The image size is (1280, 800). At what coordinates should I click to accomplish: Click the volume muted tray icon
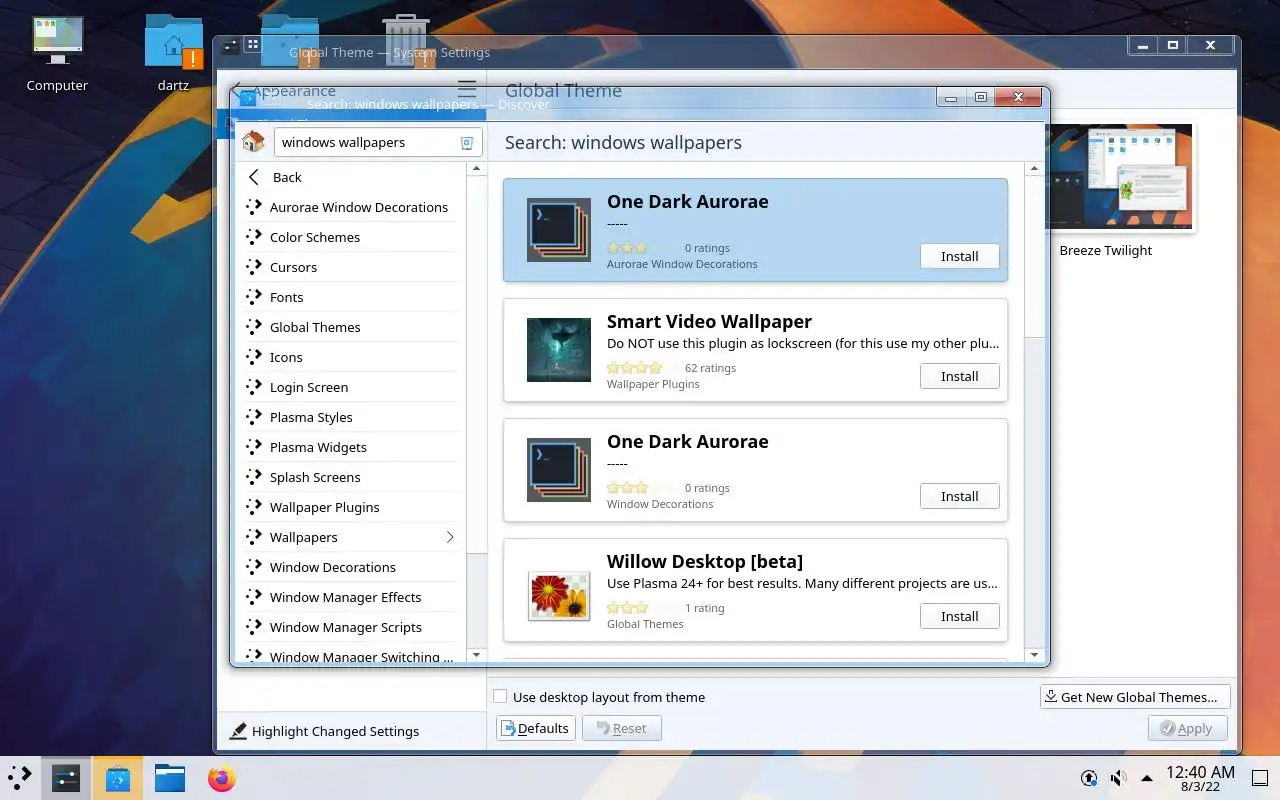pyautogui.click(x=1119, y=778)
